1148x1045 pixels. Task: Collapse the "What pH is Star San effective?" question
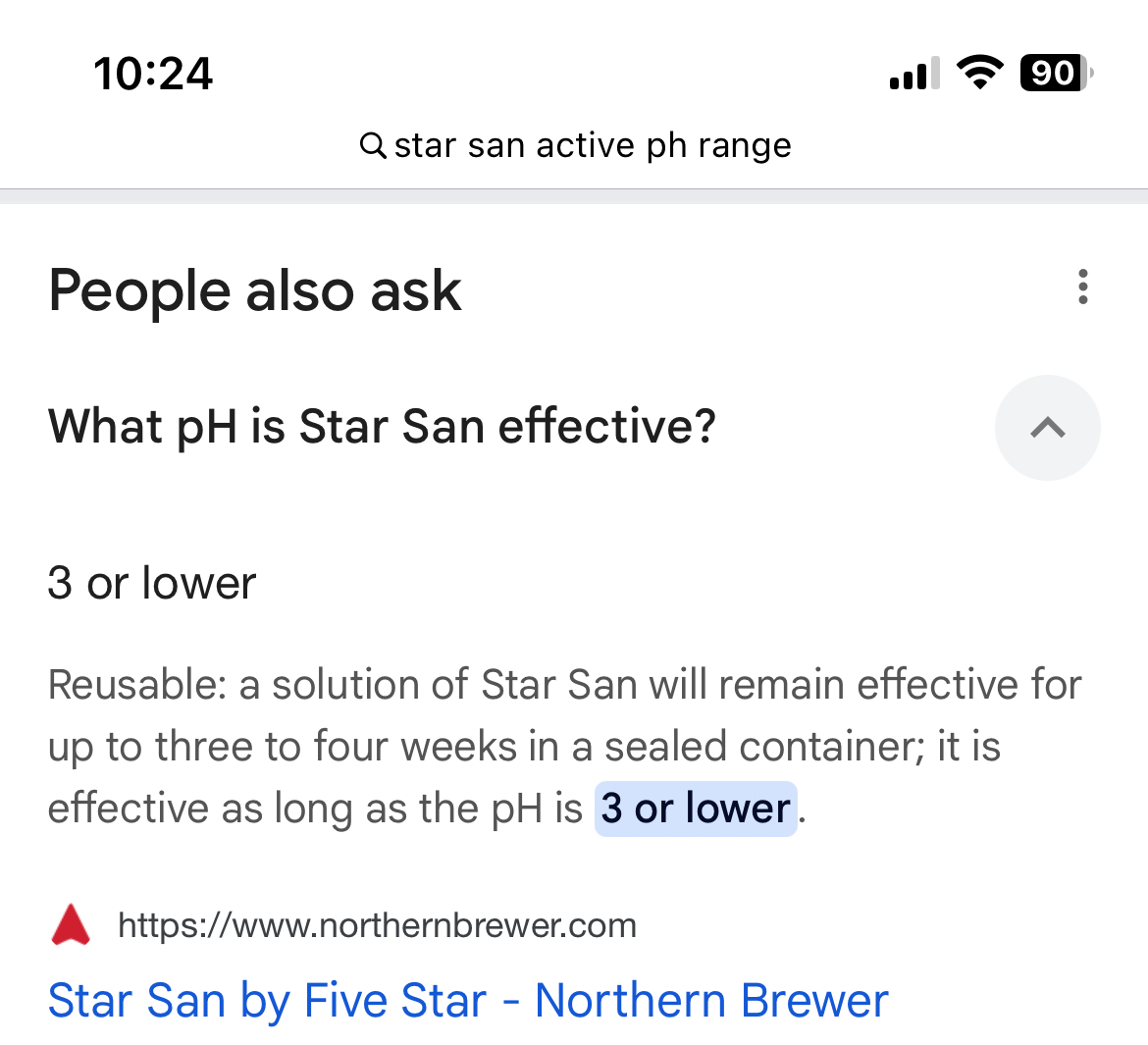382,427
